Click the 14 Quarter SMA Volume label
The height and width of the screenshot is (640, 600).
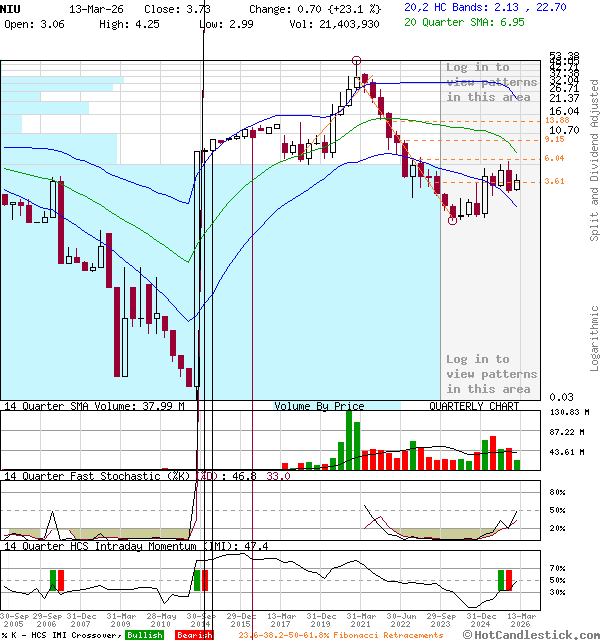point(94,406)
